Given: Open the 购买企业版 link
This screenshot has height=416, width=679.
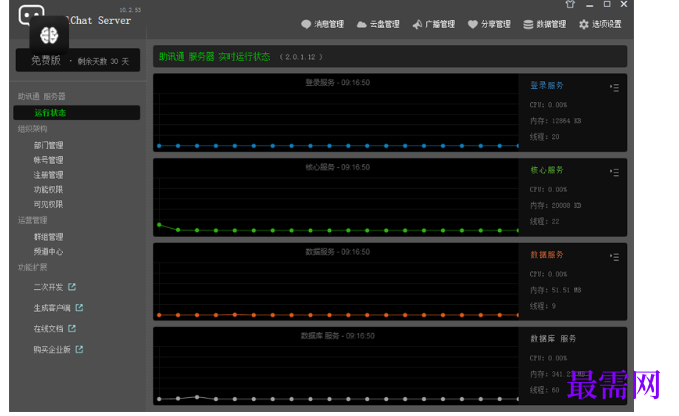Looking at the screenshot, I should pos(52,349).
